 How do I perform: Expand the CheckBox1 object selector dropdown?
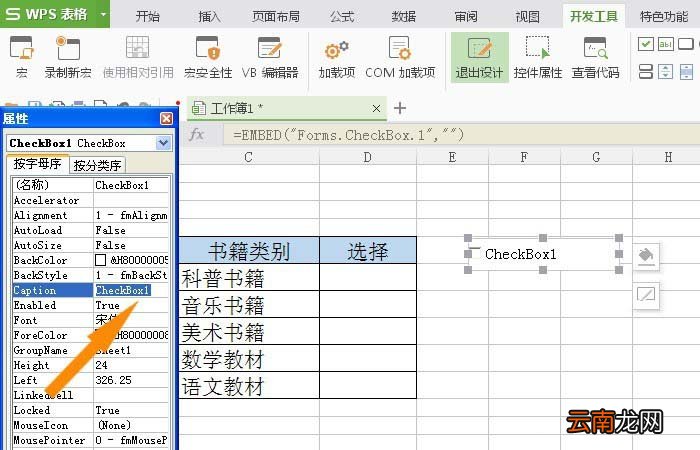(x=163, y=143)
